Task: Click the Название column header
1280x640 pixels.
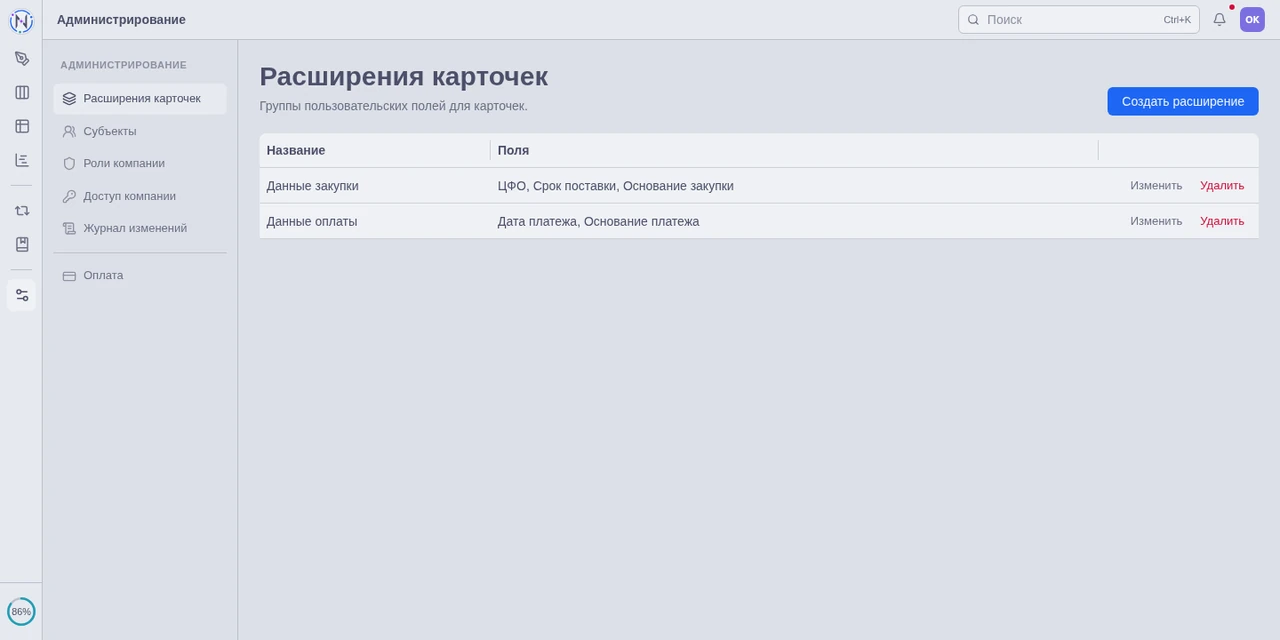Action: click(x=375, y=150)
